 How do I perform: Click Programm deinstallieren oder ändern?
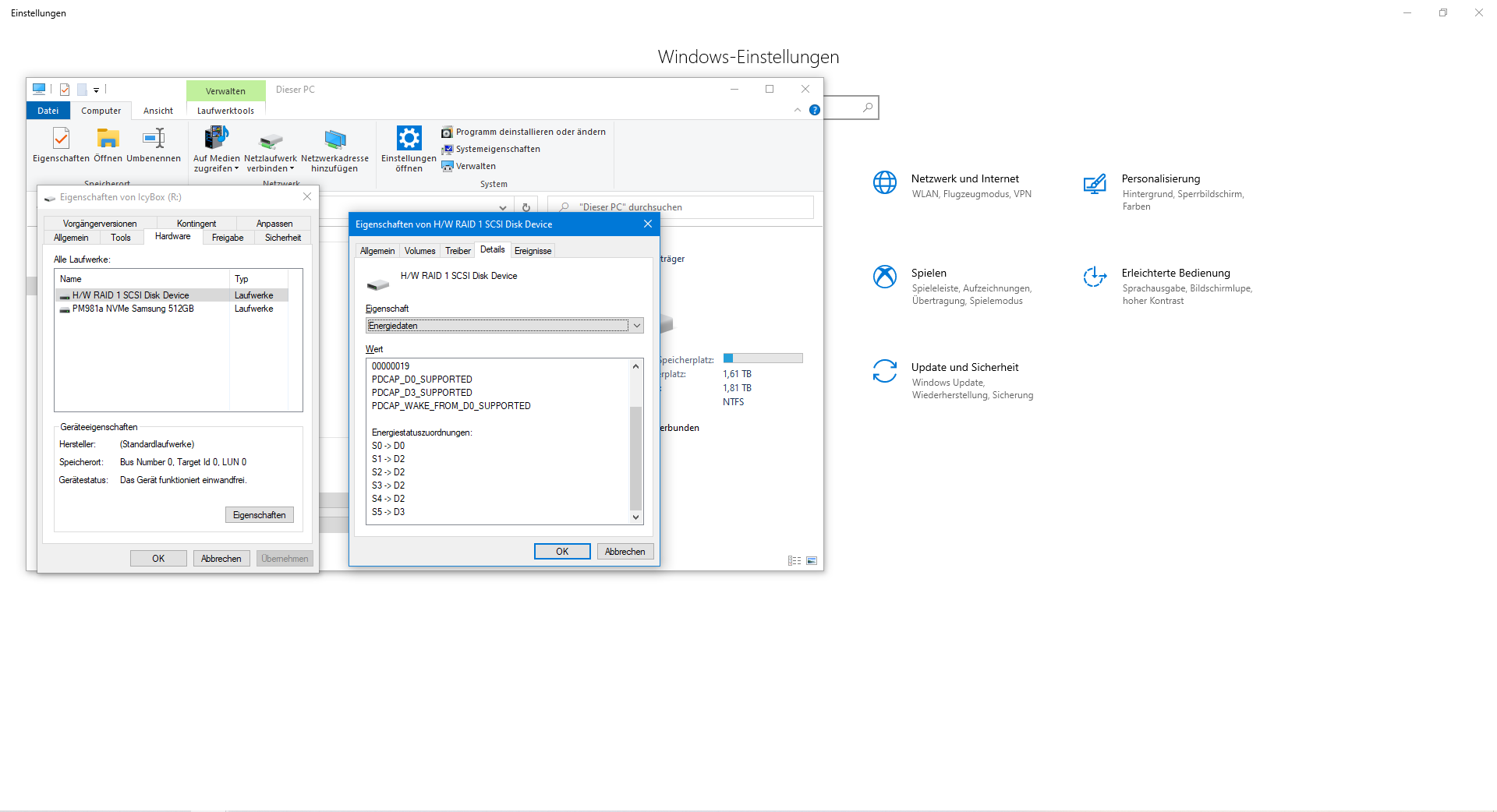(523, 132)
